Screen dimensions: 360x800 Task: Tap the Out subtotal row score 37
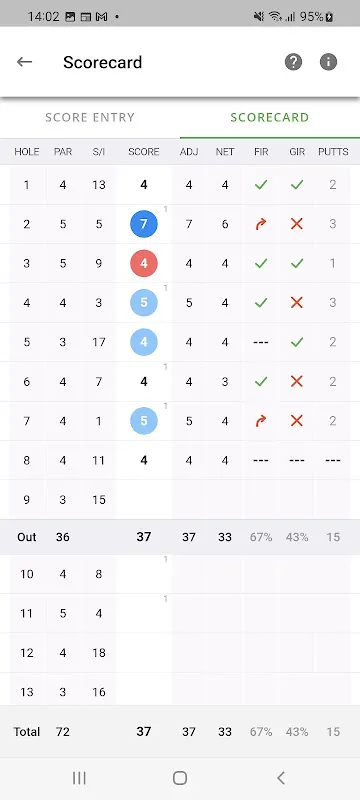coord(144,537)
